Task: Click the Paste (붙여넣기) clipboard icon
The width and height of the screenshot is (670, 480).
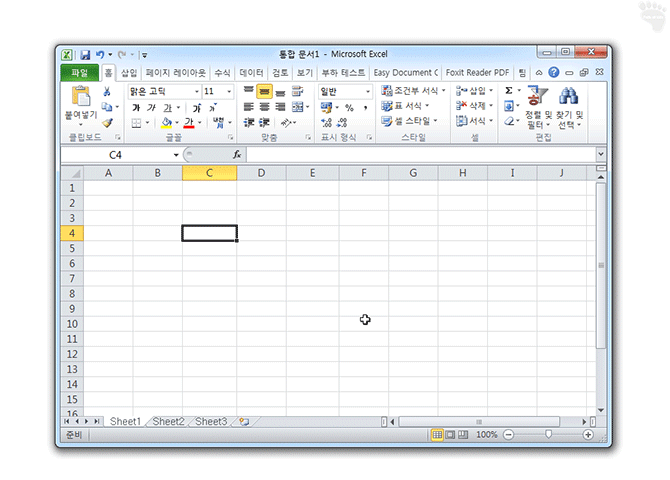Action: click(81, 97)
